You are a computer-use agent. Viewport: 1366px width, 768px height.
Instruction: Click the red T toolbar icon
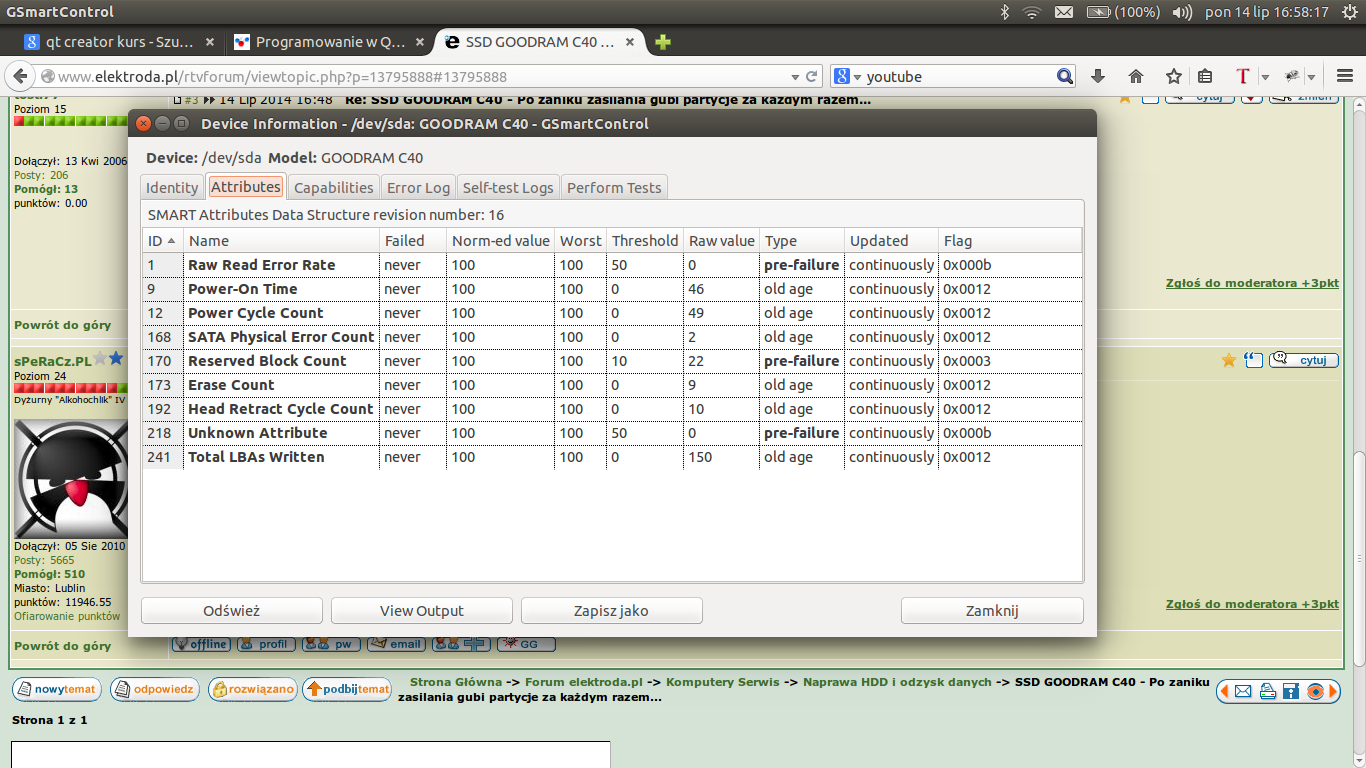pyautogui.click(x=1243, y=76)
